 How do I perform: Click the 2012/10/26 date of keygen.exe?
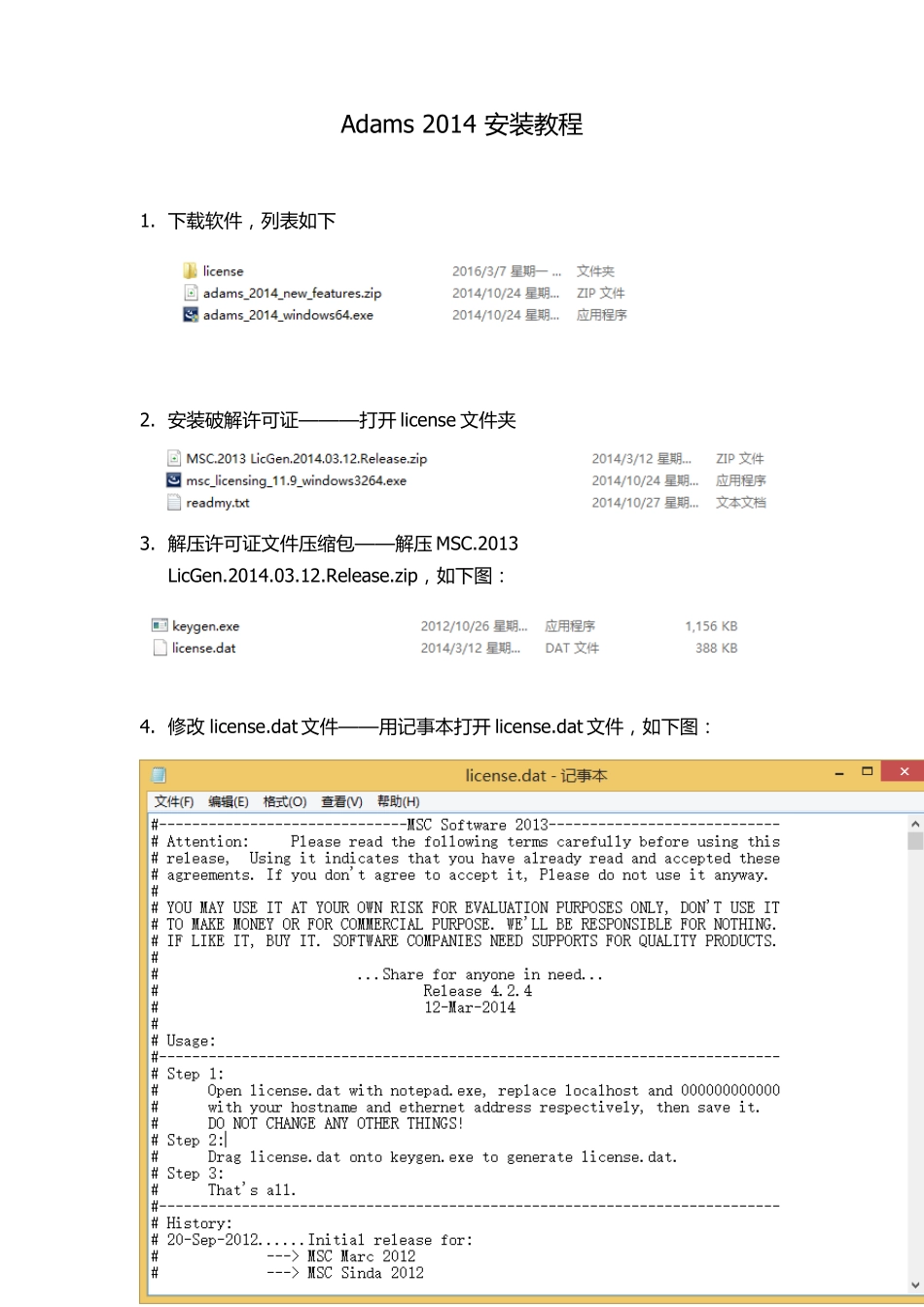474,626
